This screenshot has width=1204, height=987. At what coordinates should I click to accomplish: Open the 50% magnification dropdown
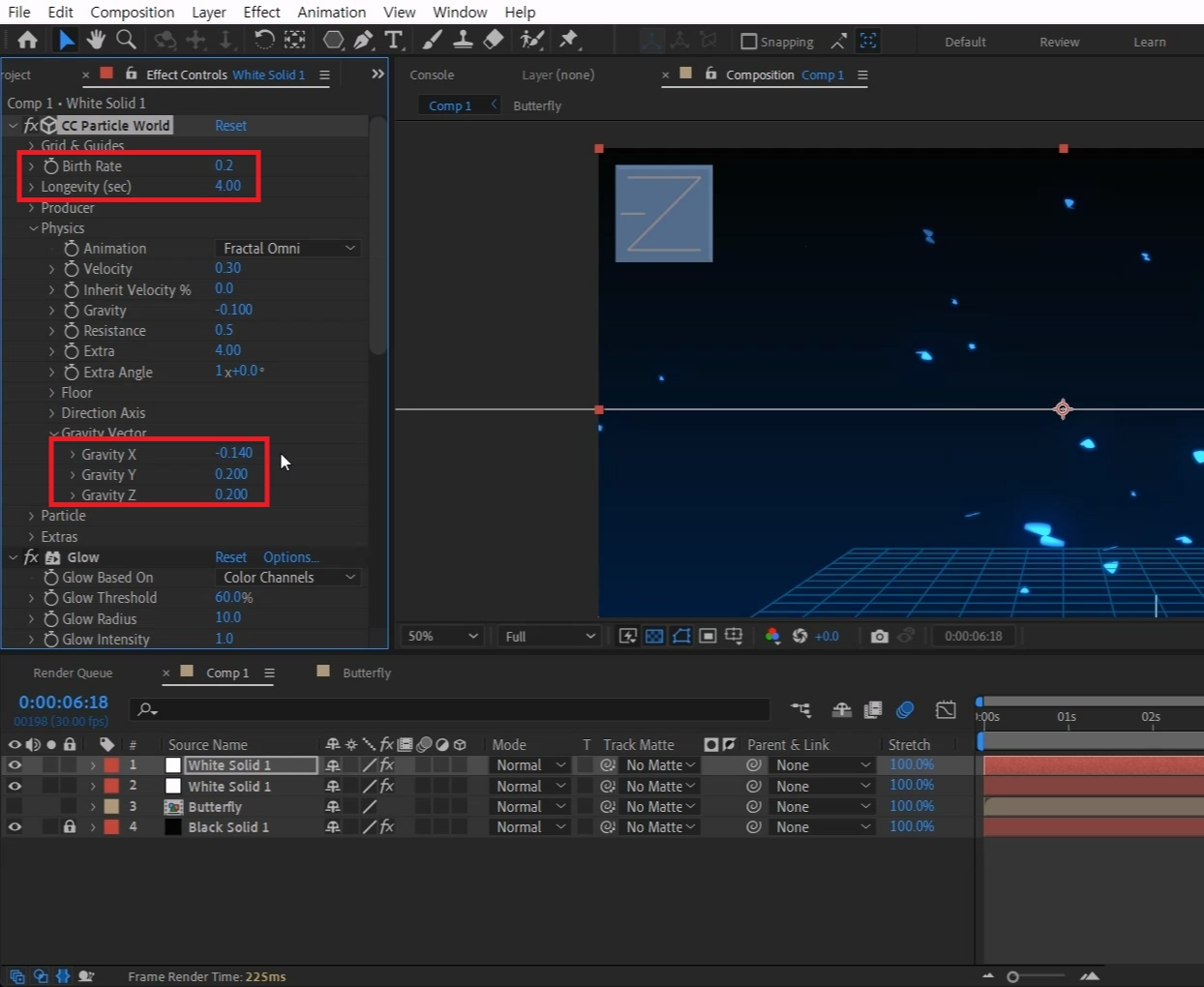click(x=442, y=636)
